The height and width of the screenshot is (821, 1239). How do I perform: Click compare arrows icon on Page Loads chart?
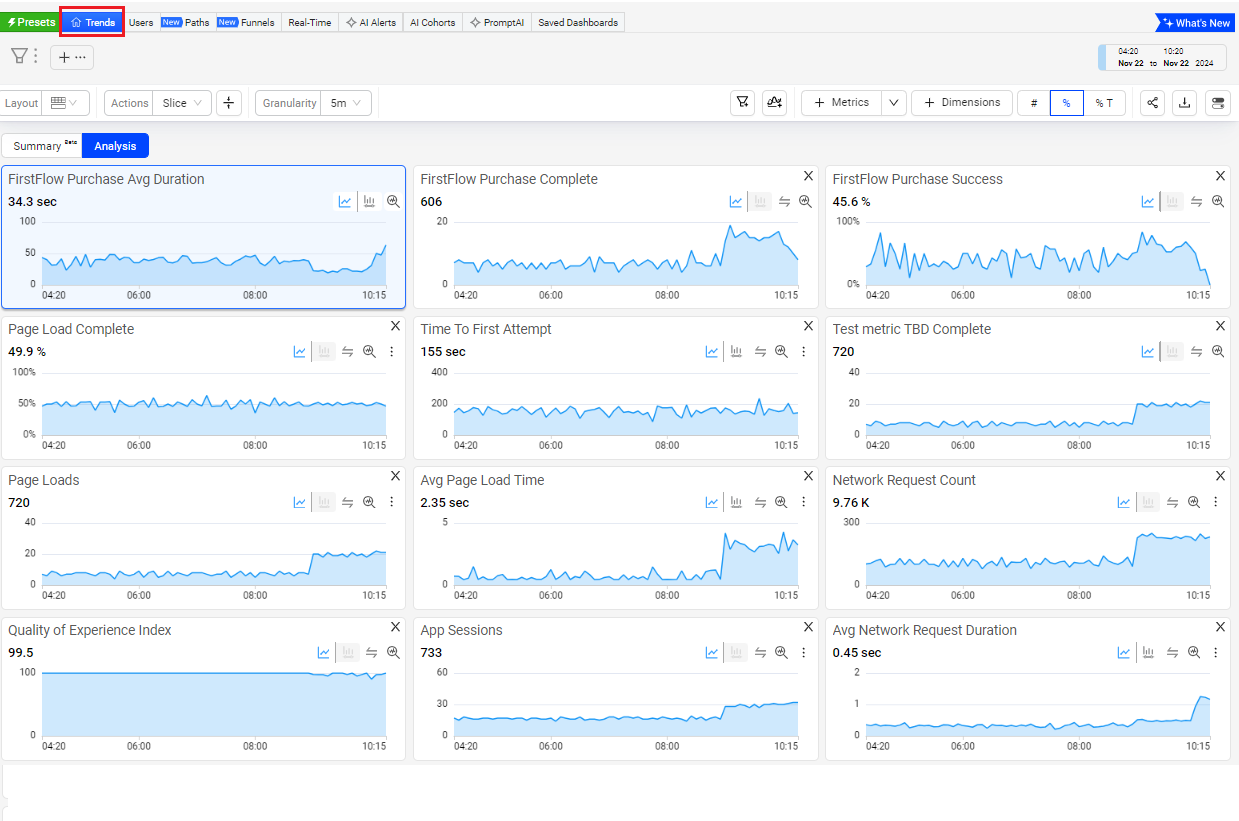(347, 502)
